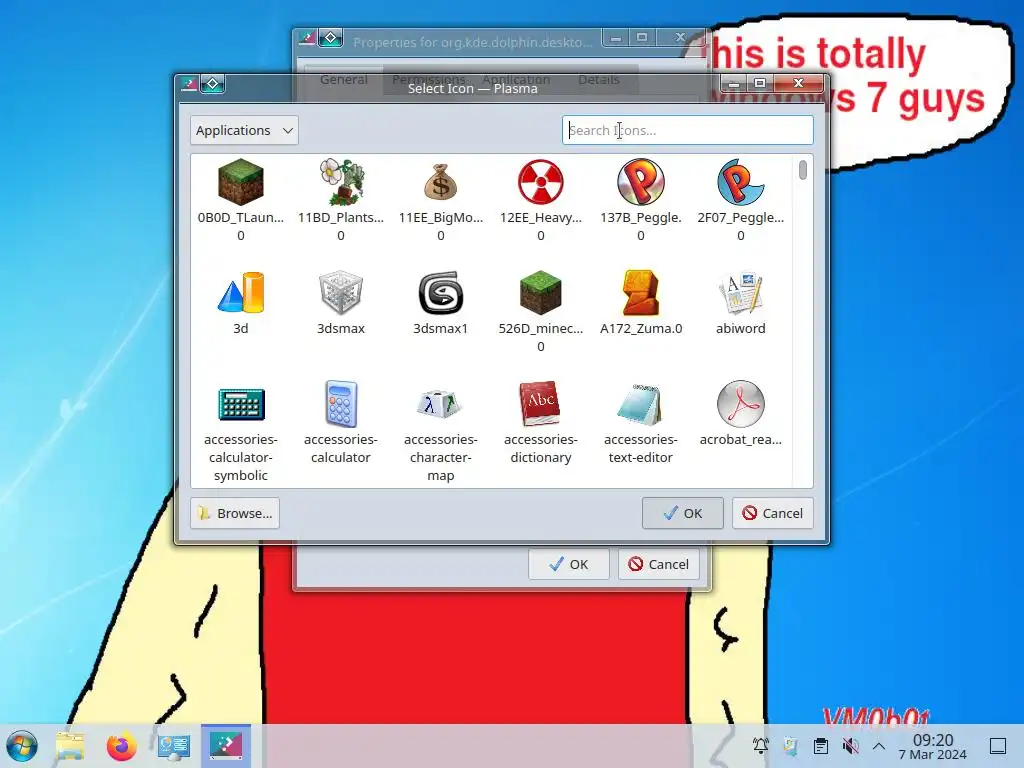1024x768 pixels.
Task: Select the 0B0D_TLauncher Minecraft block icon
Action: pyautogui.click(x=240, y=182)
